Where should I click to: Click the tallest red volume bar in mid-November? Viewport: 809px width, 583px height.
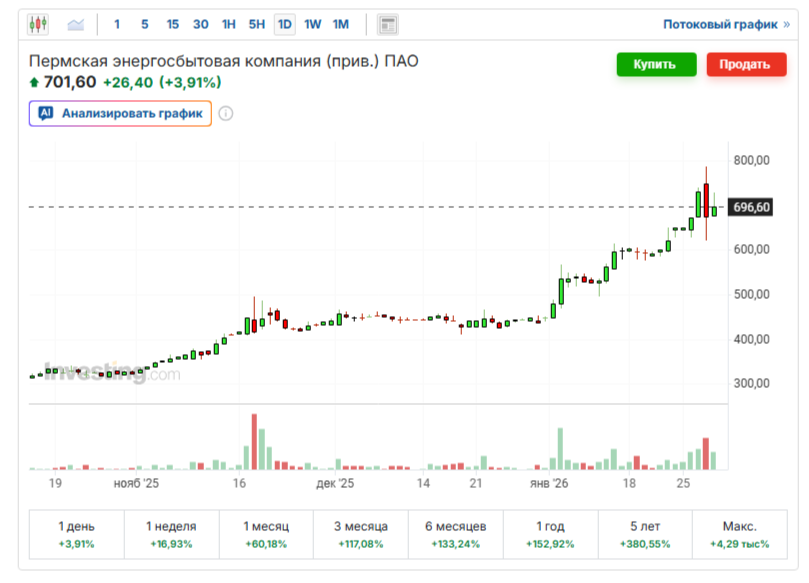coord(254,442)
